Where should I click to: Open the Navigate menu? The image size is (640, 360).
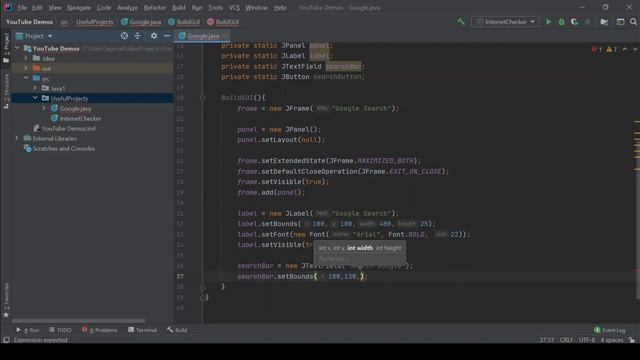point(79,8)
